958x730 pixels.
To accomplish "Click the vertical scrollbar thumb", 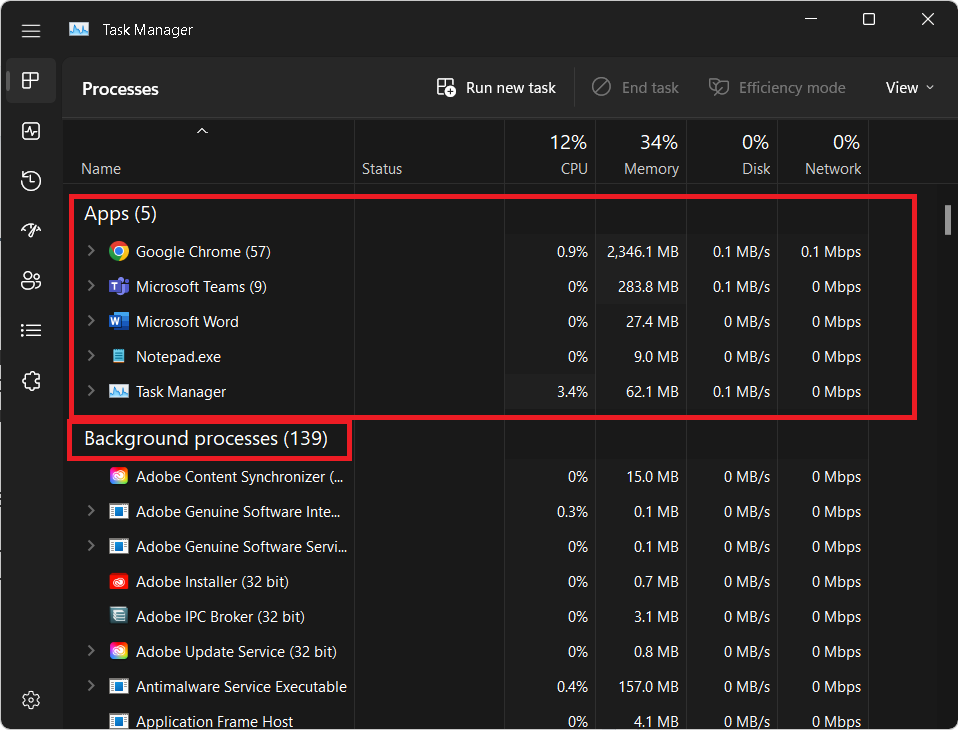I will [948, 220].
